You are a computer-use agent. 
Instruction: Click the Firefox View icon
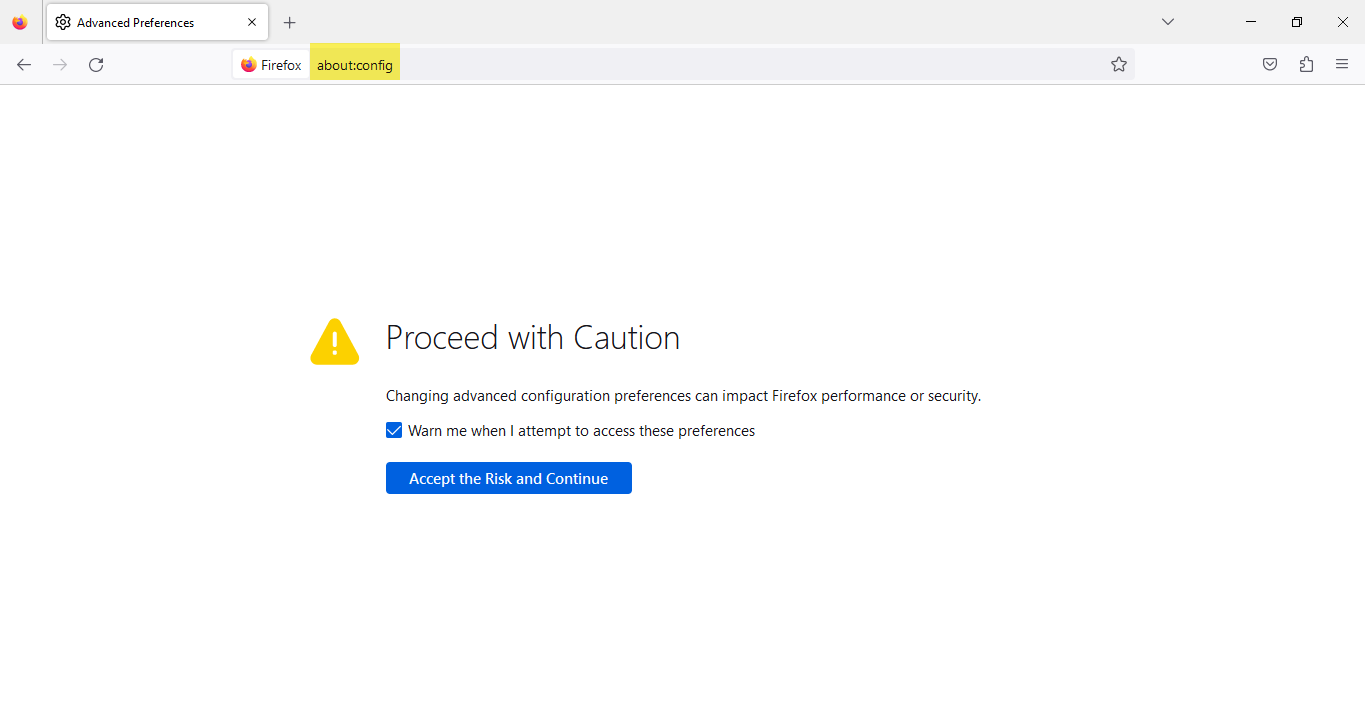(20, 22)
